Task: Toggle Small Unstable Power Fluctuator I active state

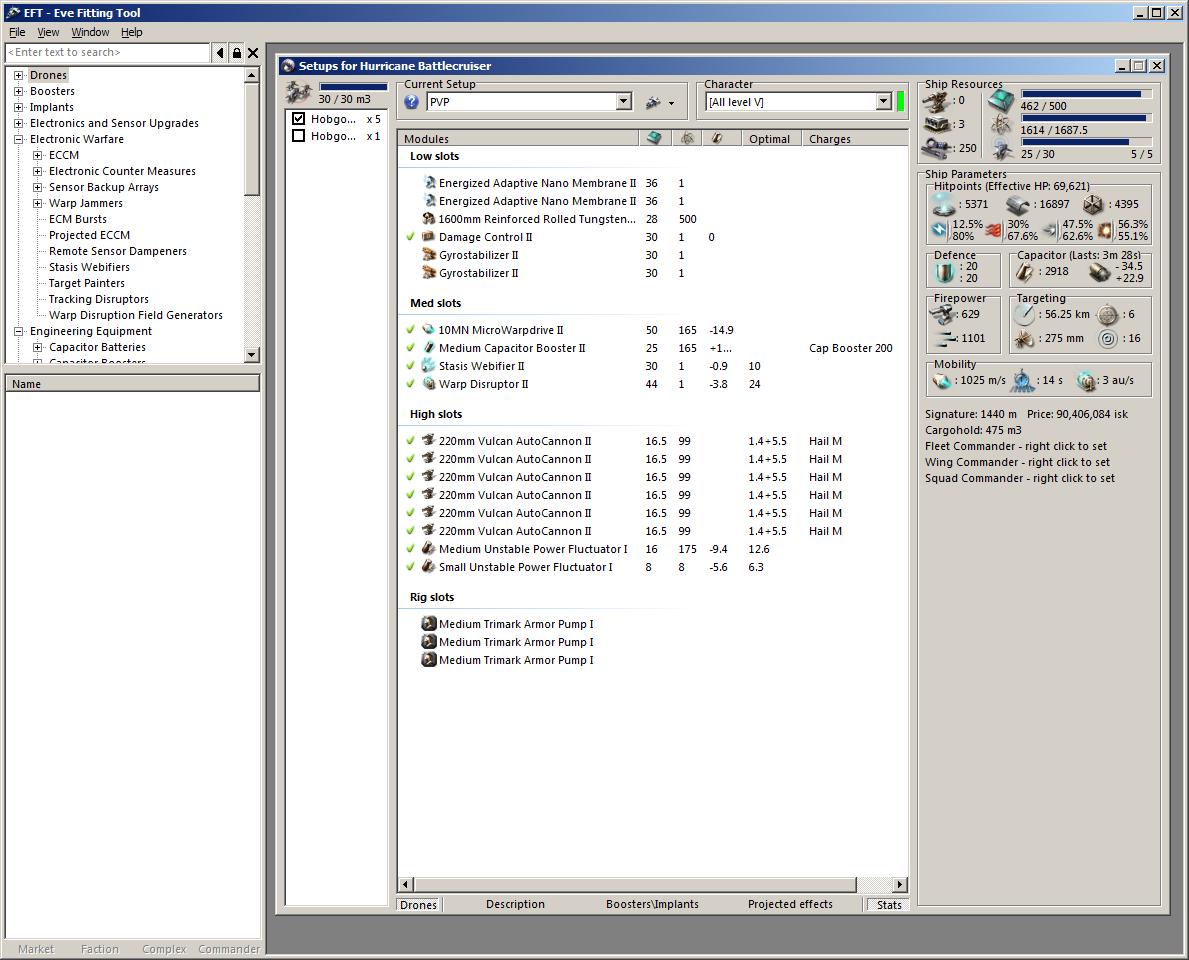Action: [410, 566]
